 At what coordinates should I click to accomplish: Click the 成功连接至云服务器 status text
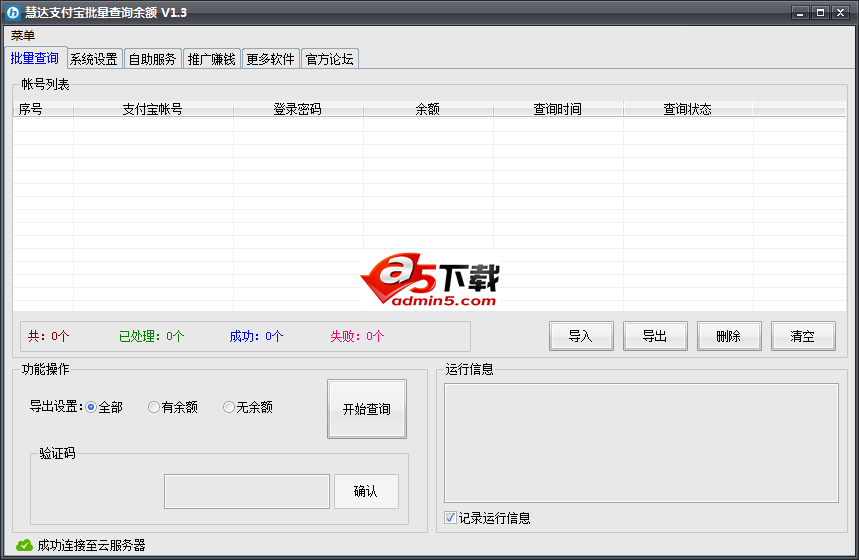[x=91, y=545]
